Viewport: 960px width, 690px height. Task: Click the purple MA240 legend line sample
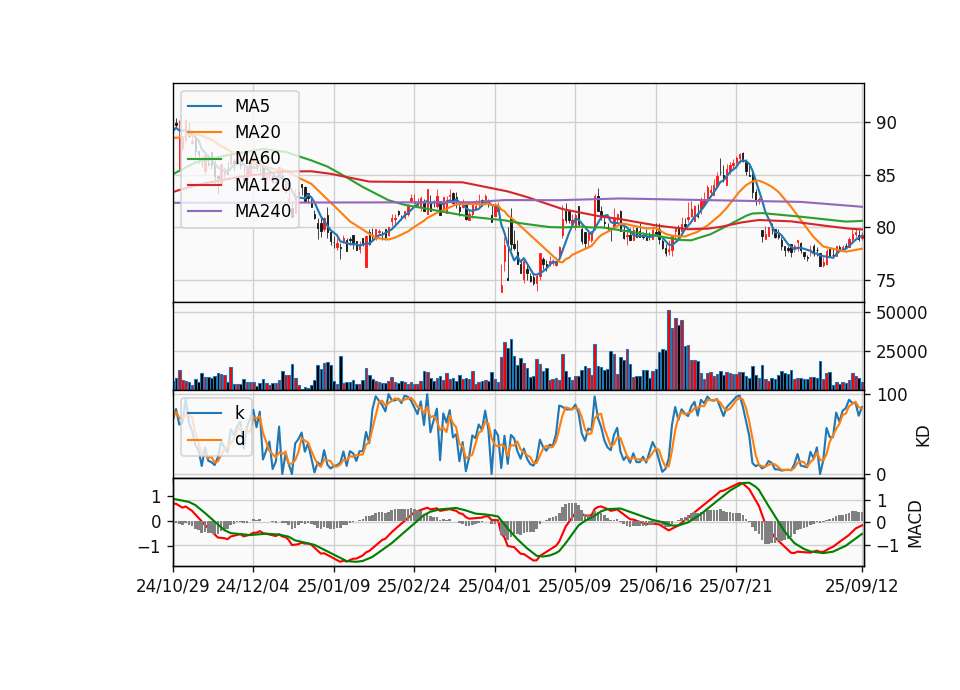[x=204, y=212]
